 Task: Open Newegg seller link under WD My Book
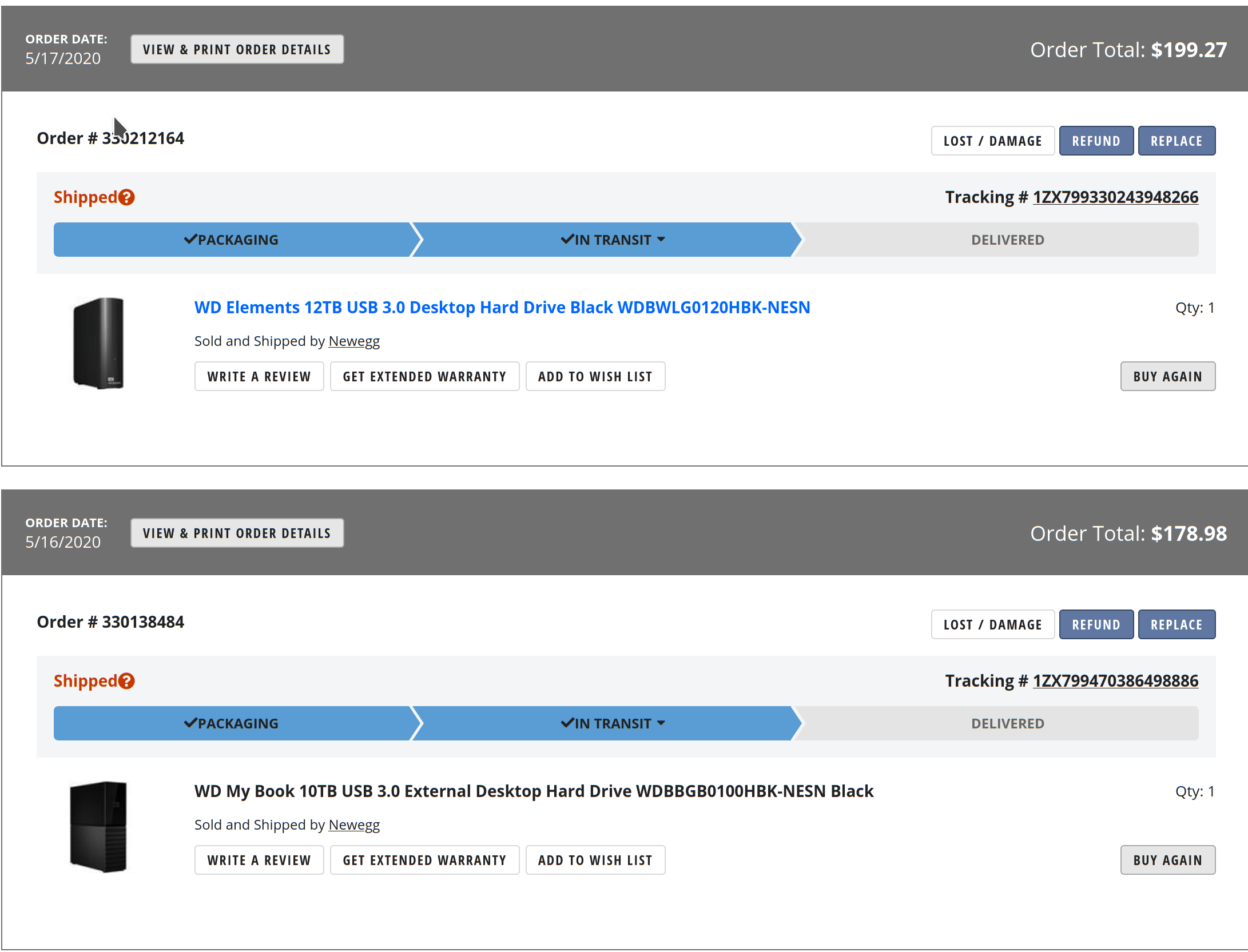coord(354,825)
